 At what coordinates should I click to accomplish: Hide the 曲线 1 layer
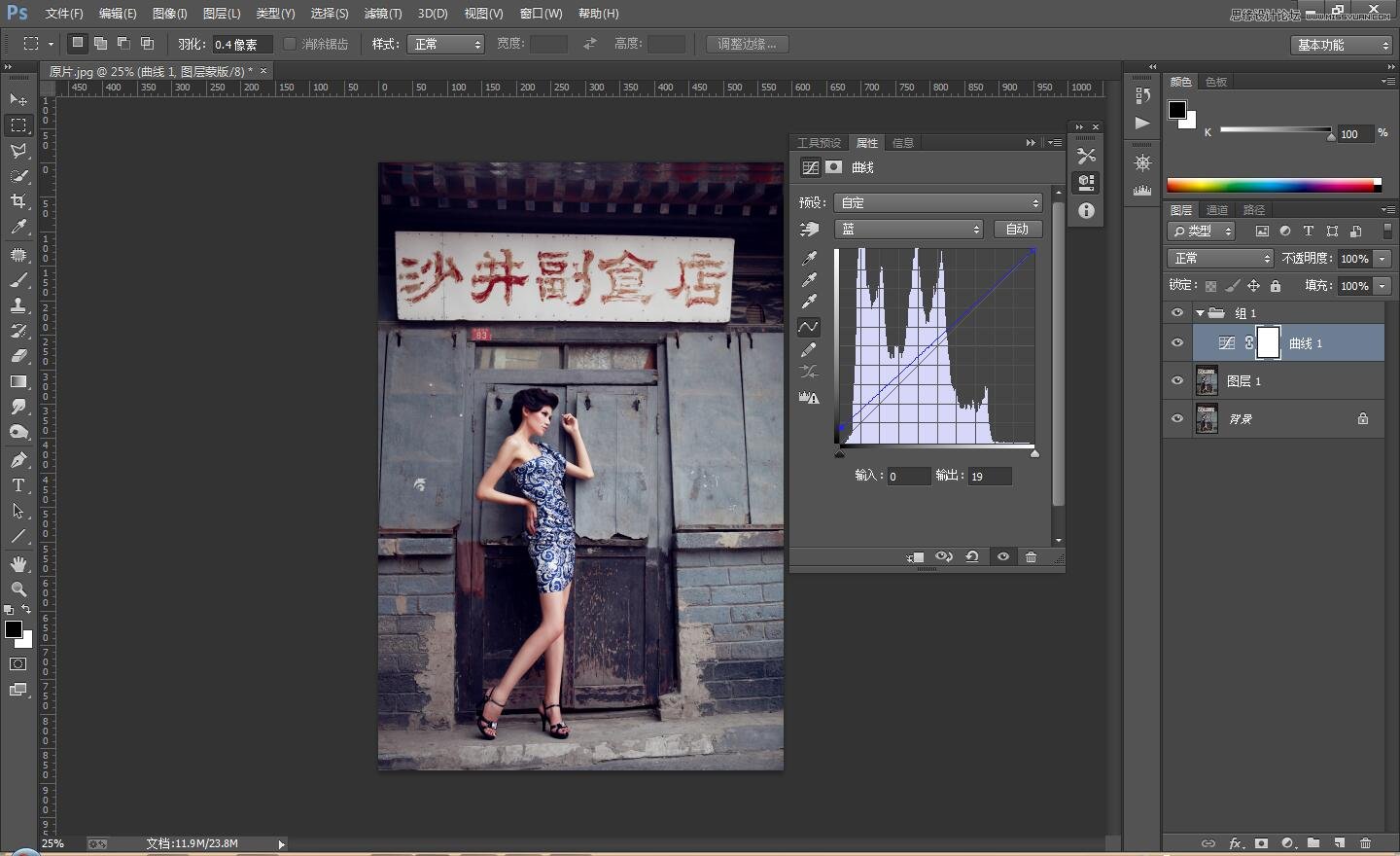[x=1177, y=343]
